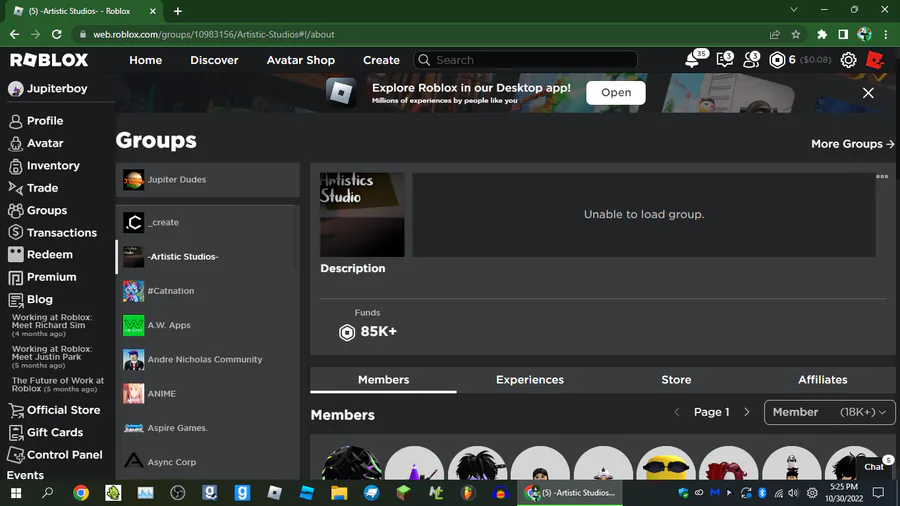The height and width of the screenshot is (506, 900).
Task: Go to next members page
Action: (x=747, y=412)
